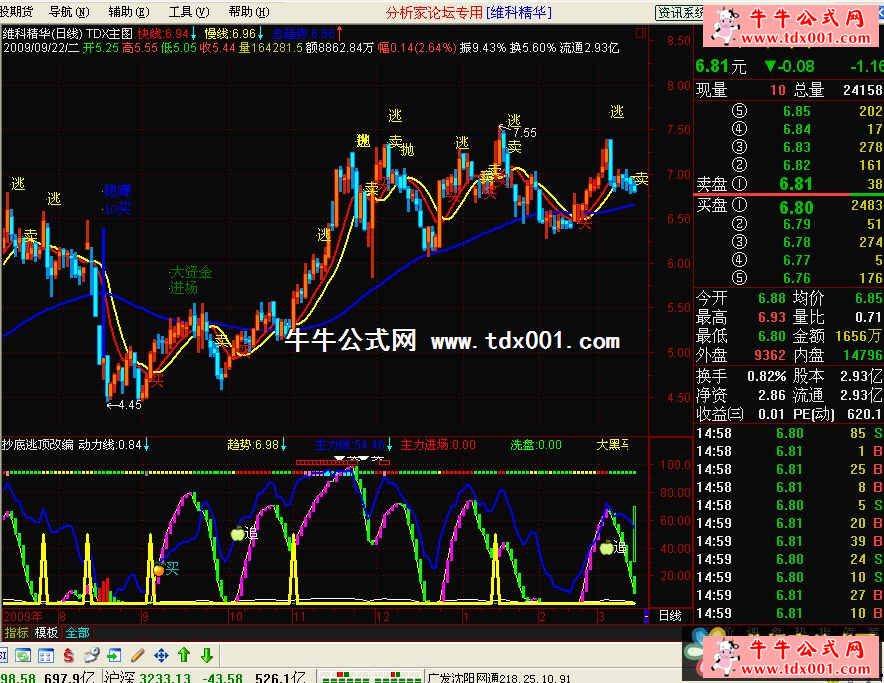
Task: Open the 工具(V) menu
Action: 189,11
